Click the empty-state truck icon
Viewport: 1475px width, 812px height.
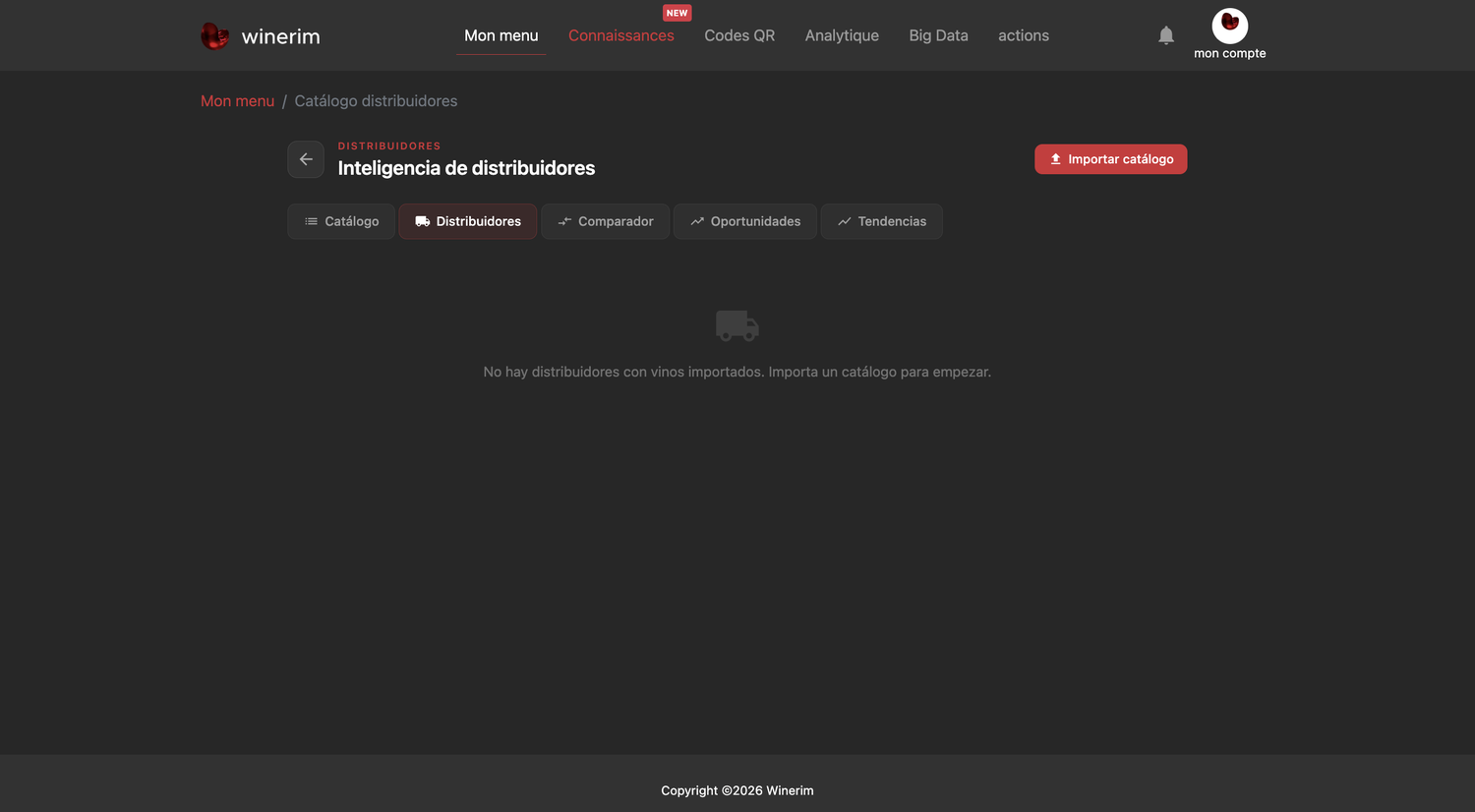pos(737,325)
